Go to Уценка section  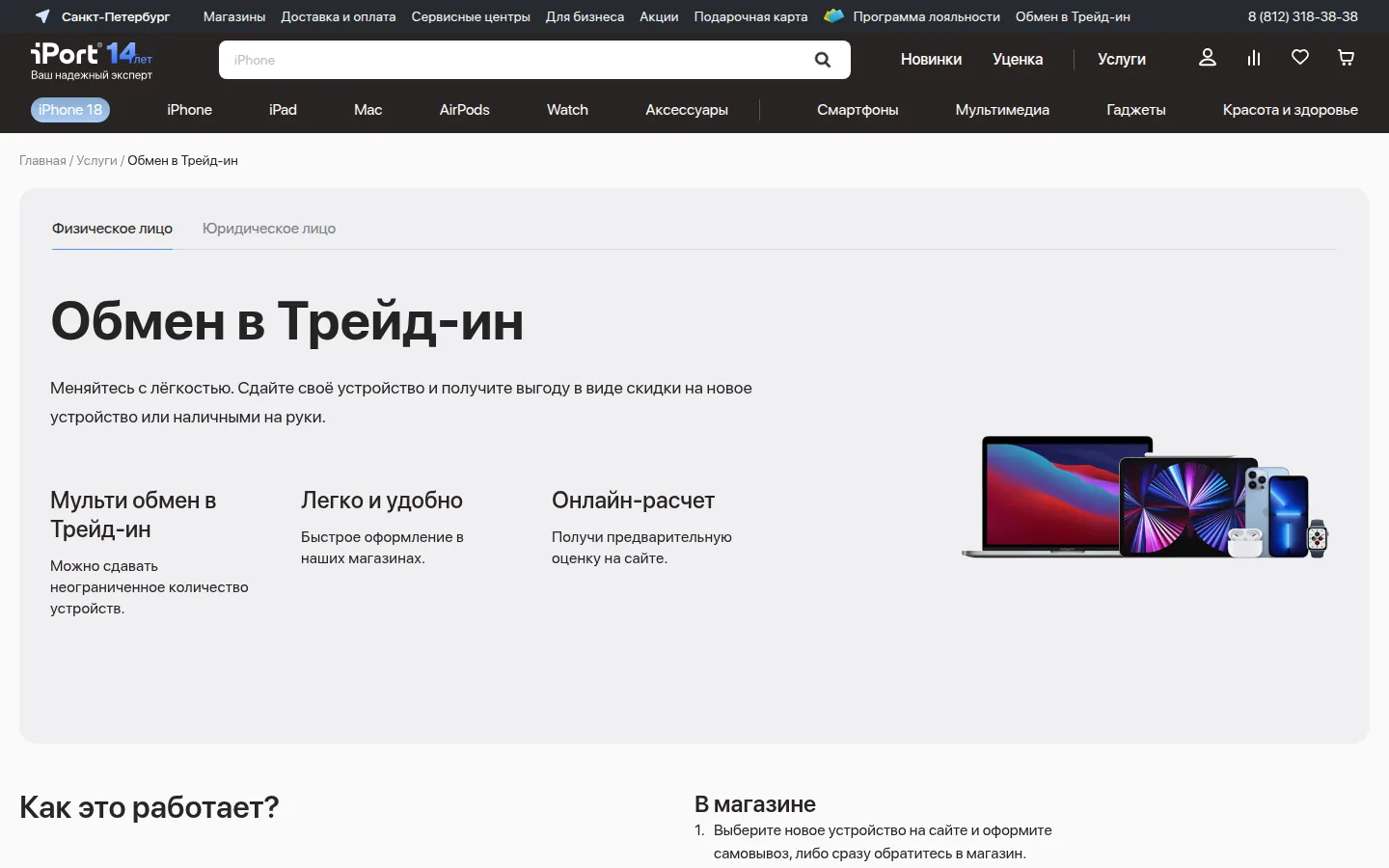(x=1018, y=59)
